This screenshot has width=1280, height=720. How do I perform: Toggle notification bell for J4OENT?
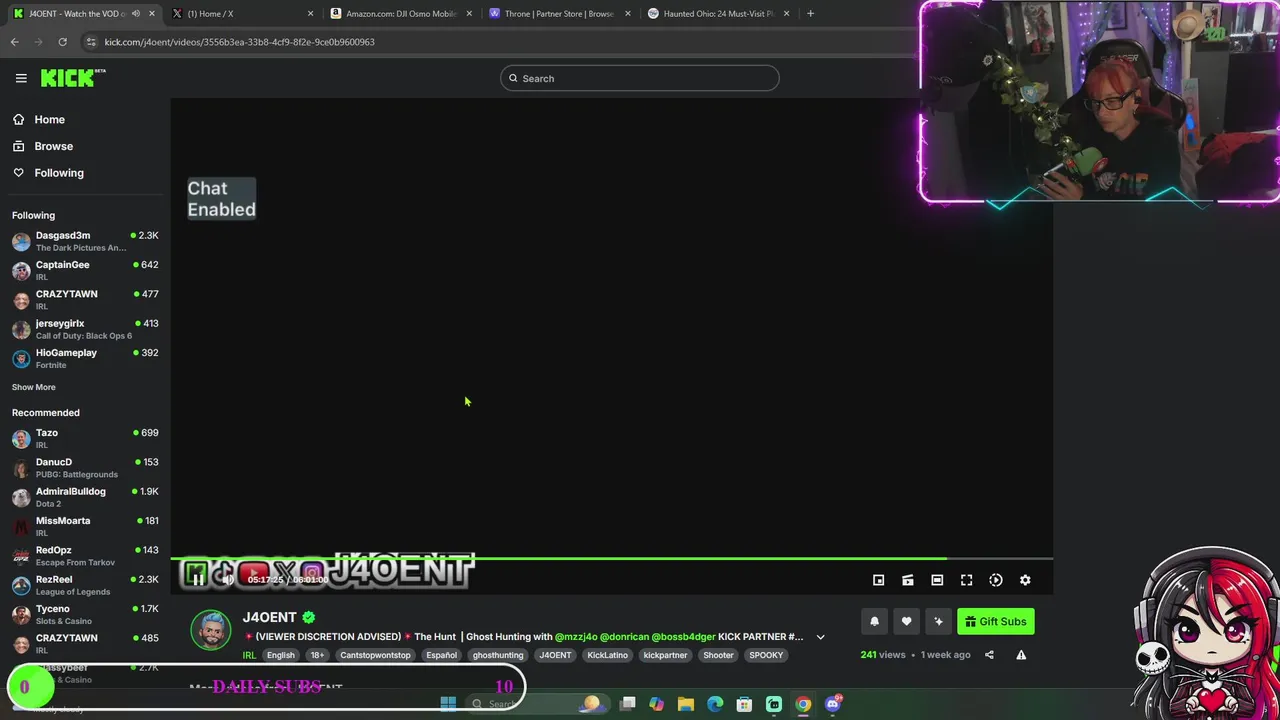pos(874,622)
